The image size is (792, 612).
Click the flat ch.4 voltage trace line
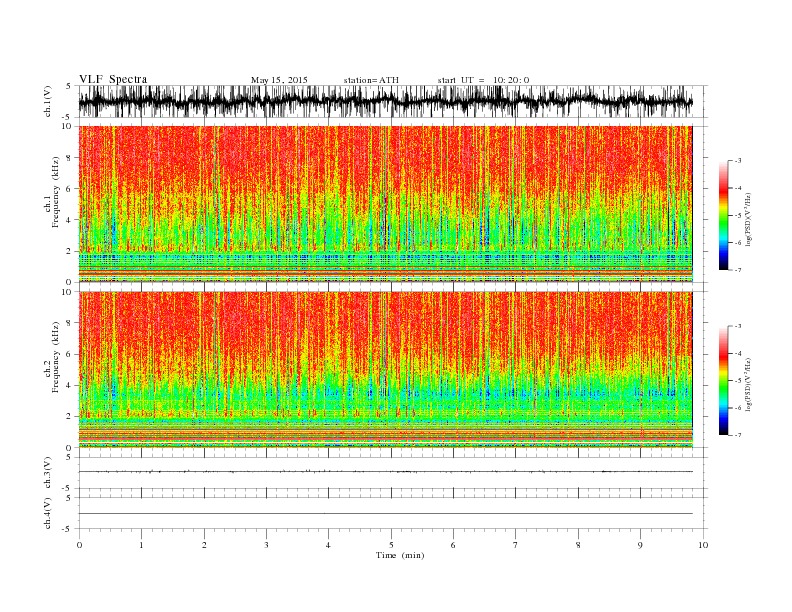385,514
